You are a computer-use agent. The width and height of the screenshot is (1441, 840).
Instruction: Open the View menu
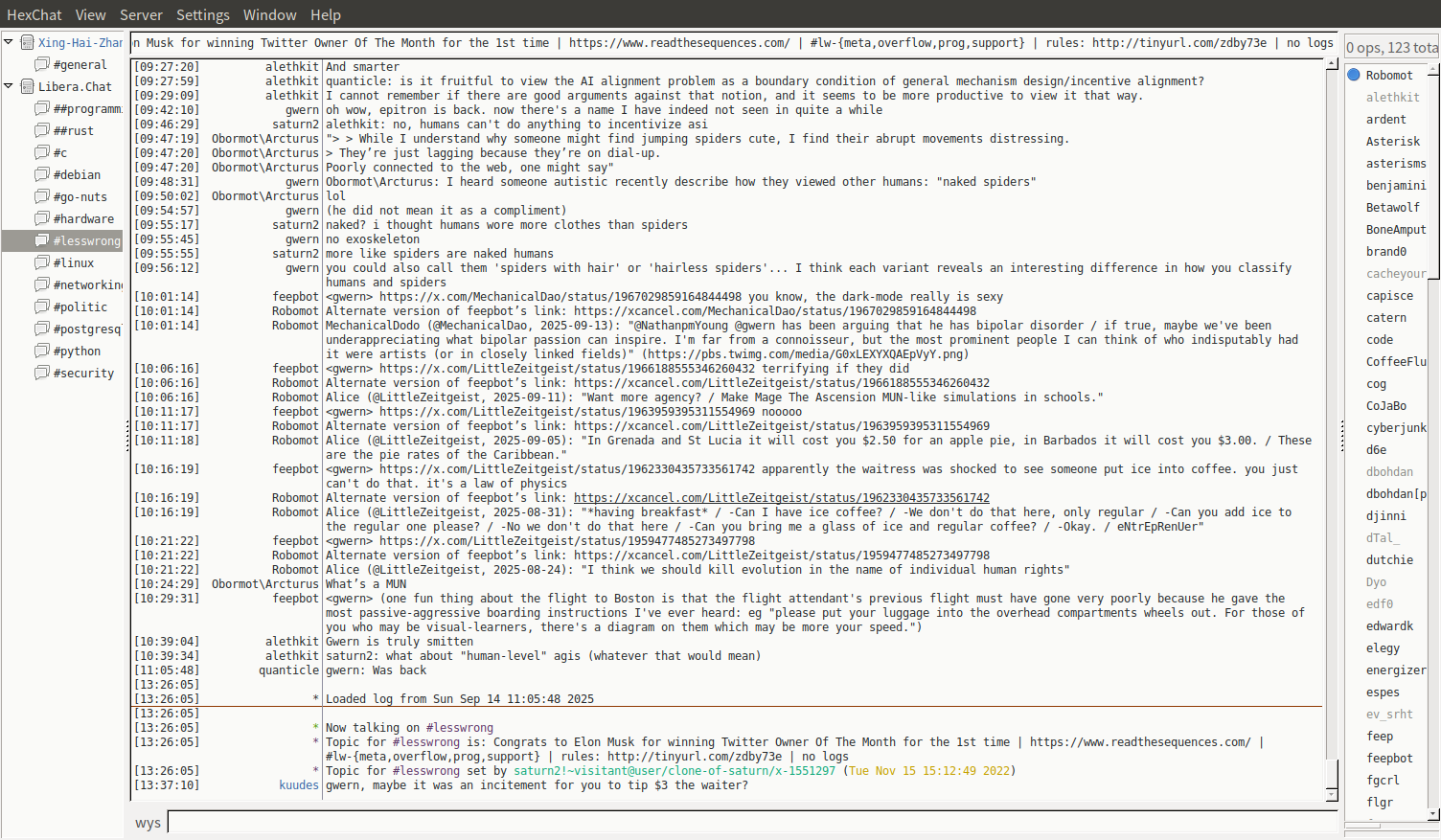tap(91, 14)
